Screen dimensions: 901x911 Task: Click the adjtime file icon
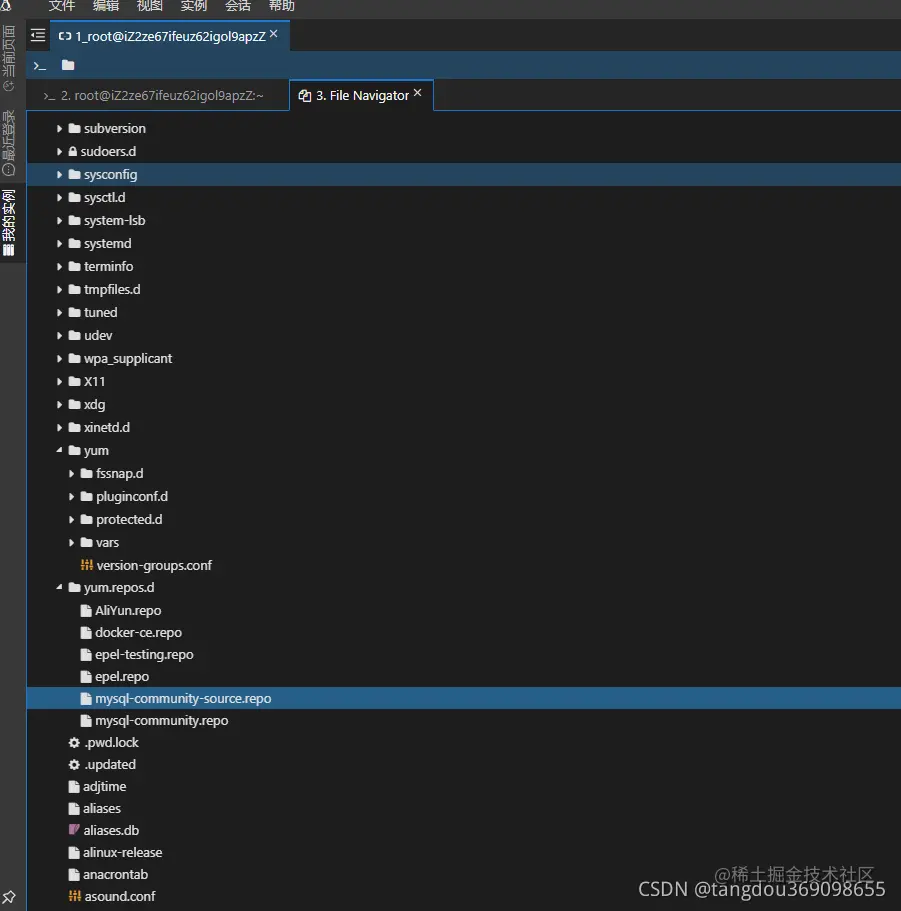click(x=74, y=787)
